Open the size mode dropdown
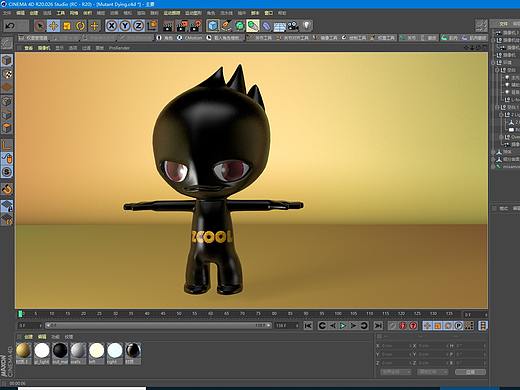Viewport: 520px width, 390px height. coord(433,372)
